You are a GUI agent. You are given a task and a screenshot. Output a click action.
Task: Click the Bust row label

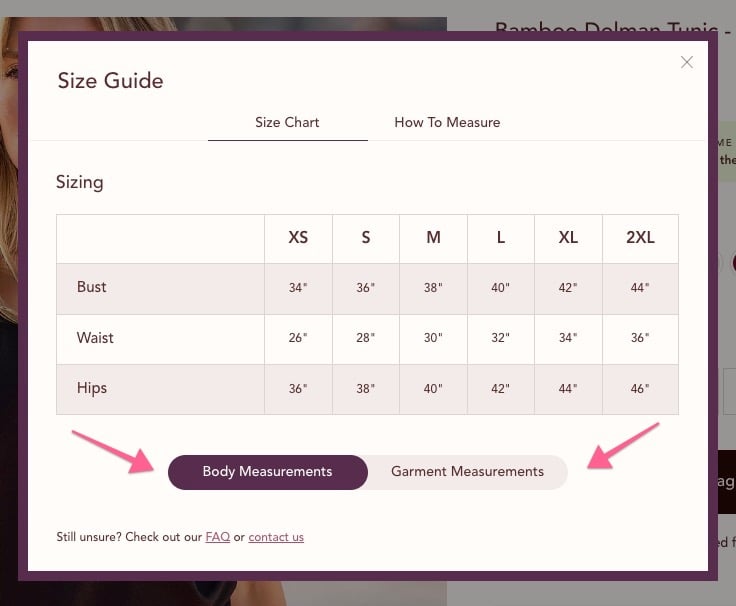tap(92, 287)
